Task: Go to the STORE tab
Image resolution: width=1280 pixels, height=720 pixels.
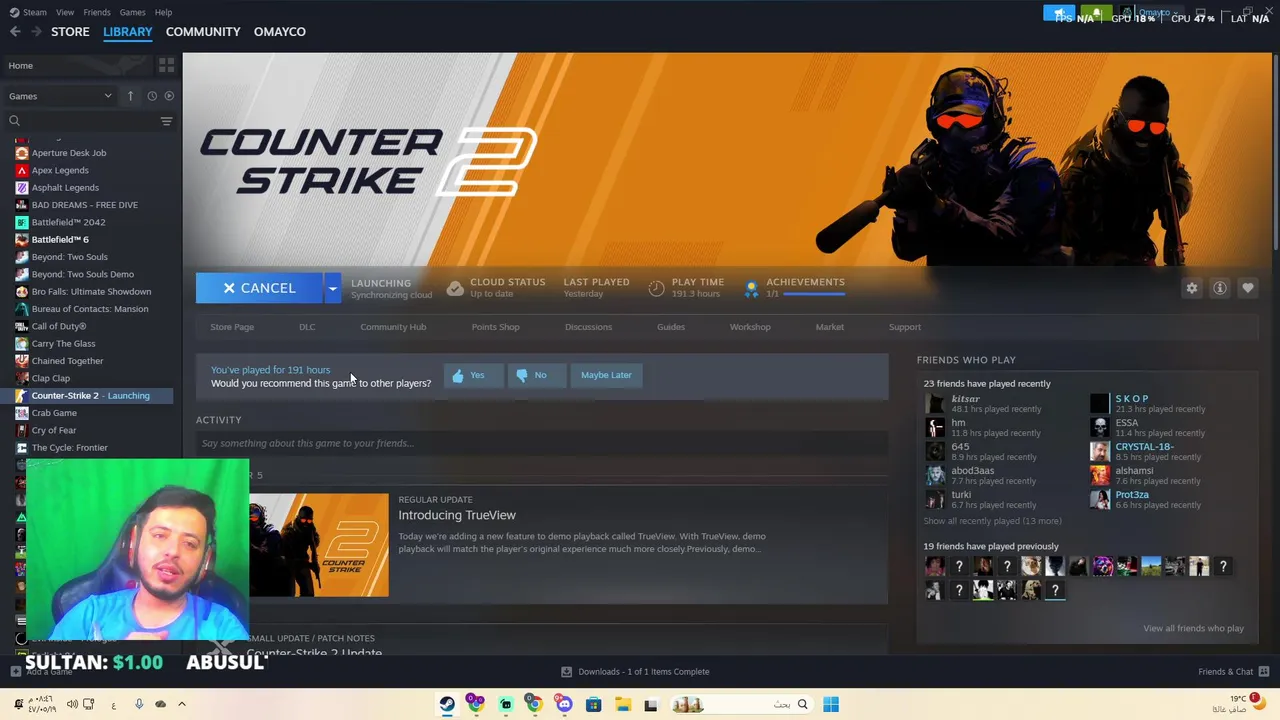Action: (x=70, y=32)
